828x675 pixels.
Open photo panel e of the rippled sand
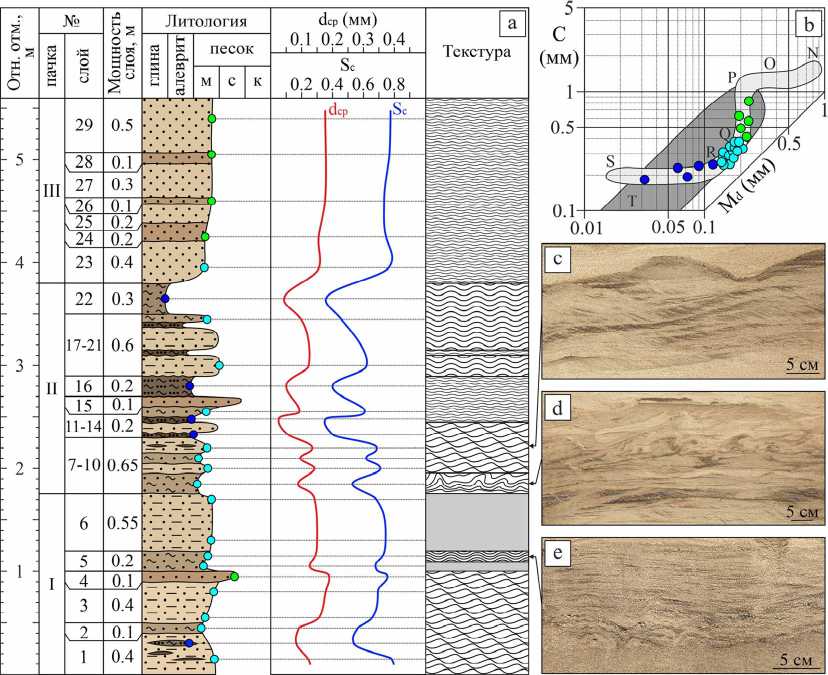tap(683, 604)
